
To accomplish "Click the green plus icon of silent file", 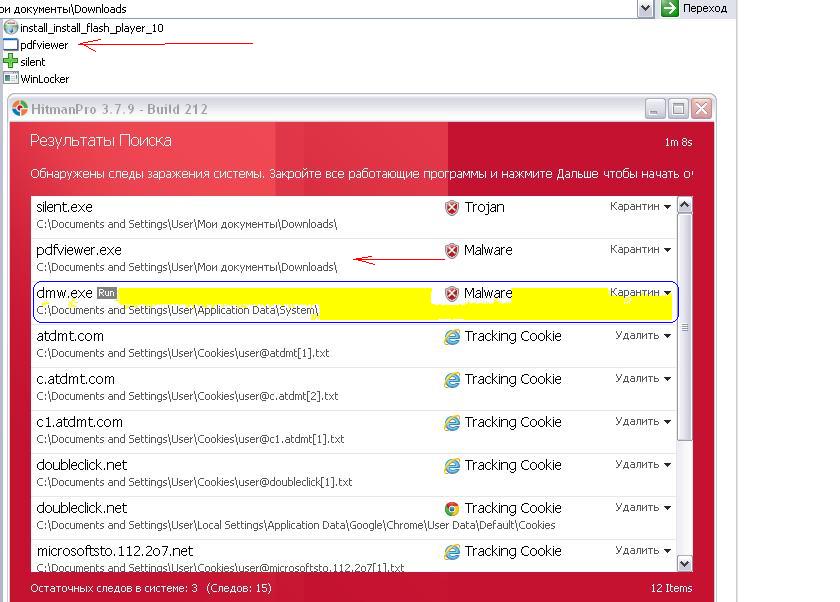I will point(11,61).
